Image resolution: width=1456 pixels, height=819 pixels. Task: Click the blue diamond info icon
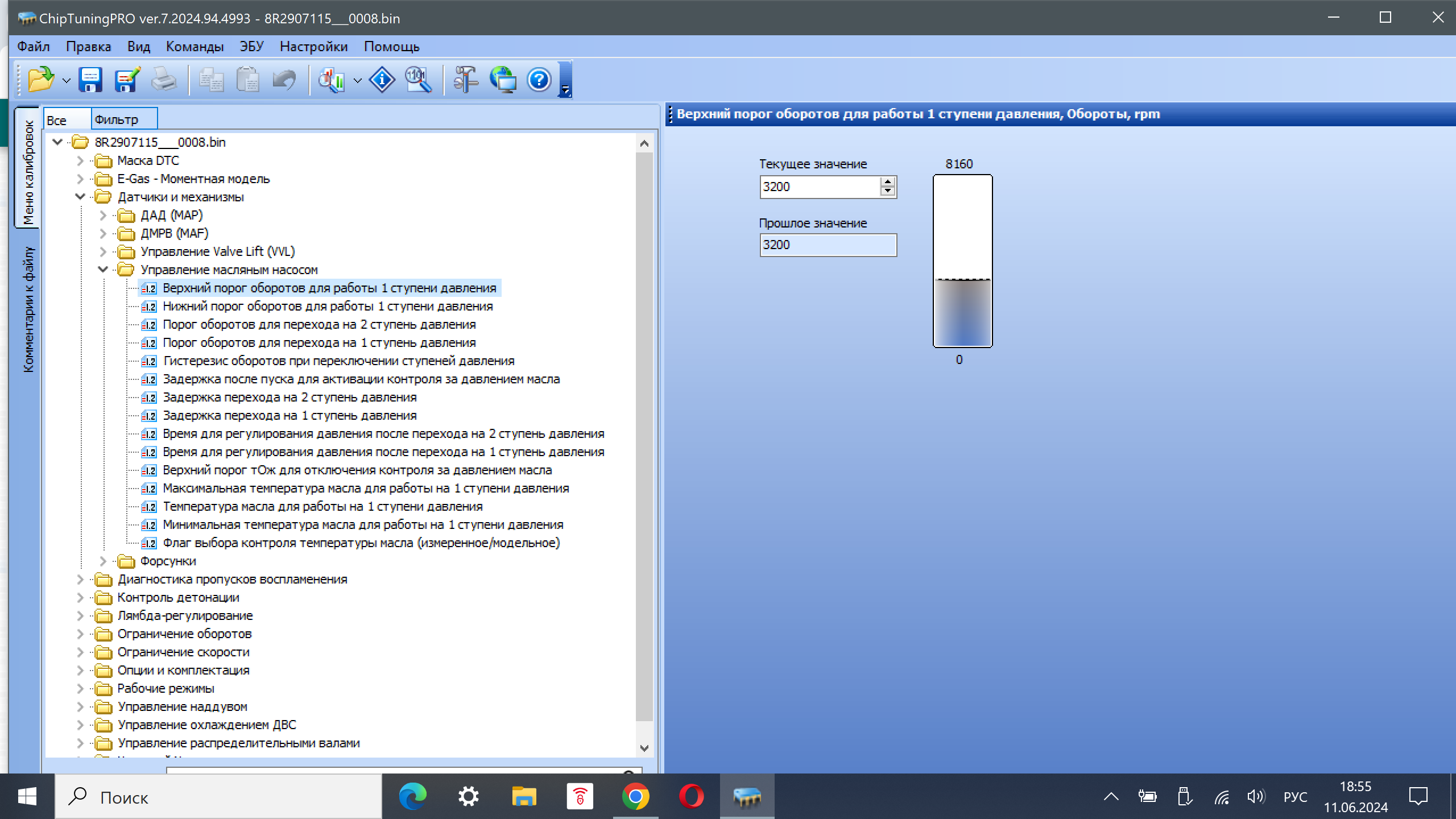382,80
